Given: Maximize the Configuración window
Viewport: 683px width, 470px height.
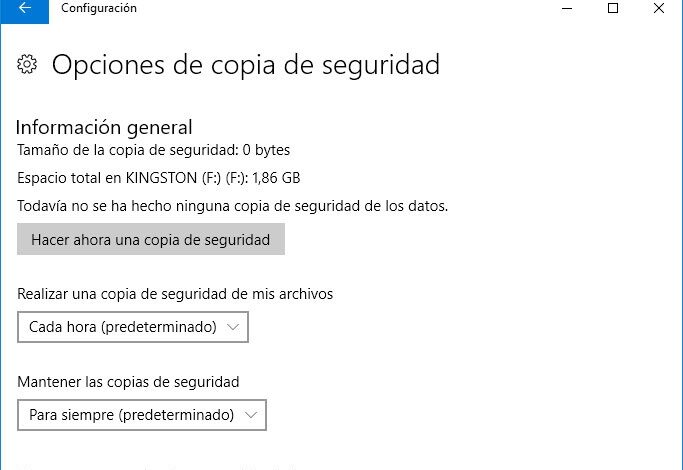Looking at the screenshot, I should (613, 8).
